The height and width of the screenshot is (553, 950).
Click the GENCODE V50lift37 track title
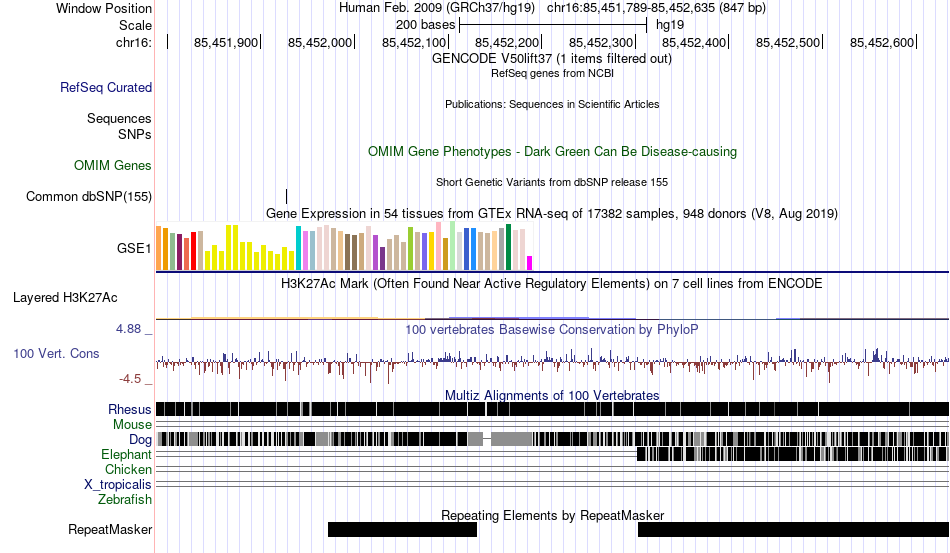click(x=552, y=59)
